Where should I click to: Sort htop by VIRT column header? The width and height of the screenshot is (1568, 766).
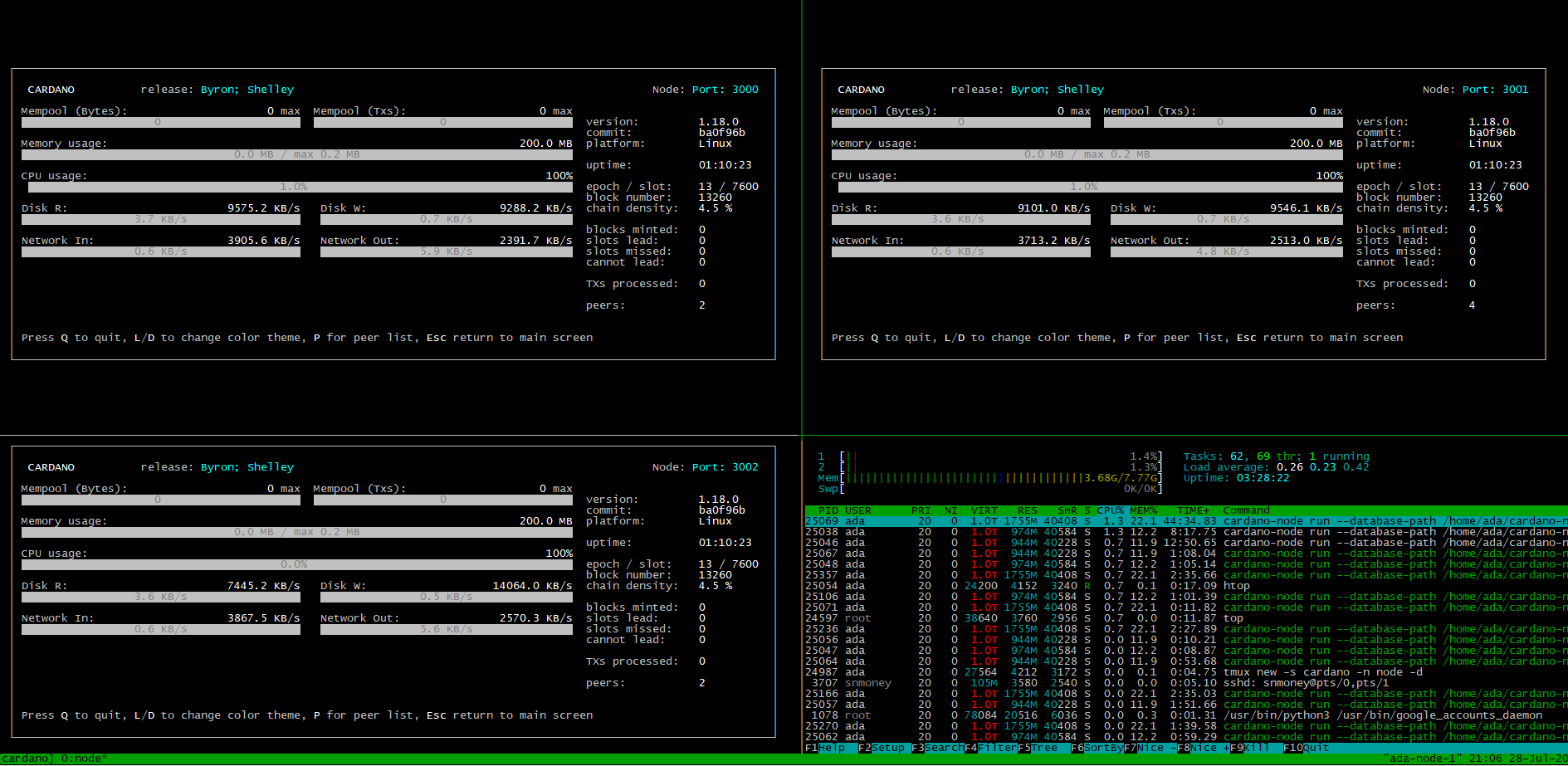[x=984, y=510]
